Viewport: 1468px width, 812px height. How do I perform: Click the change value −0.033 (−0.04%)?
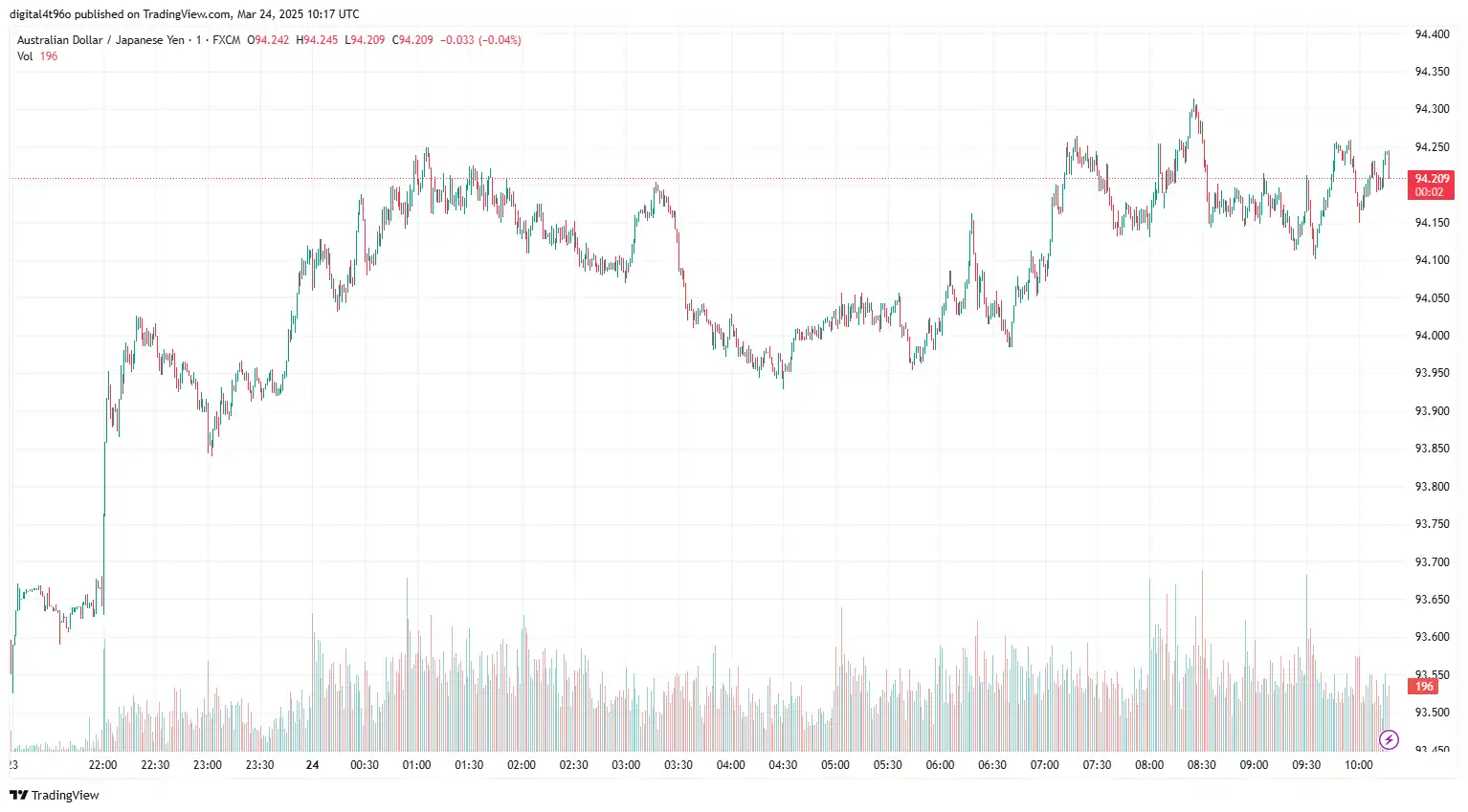click(x=480, y=40)
